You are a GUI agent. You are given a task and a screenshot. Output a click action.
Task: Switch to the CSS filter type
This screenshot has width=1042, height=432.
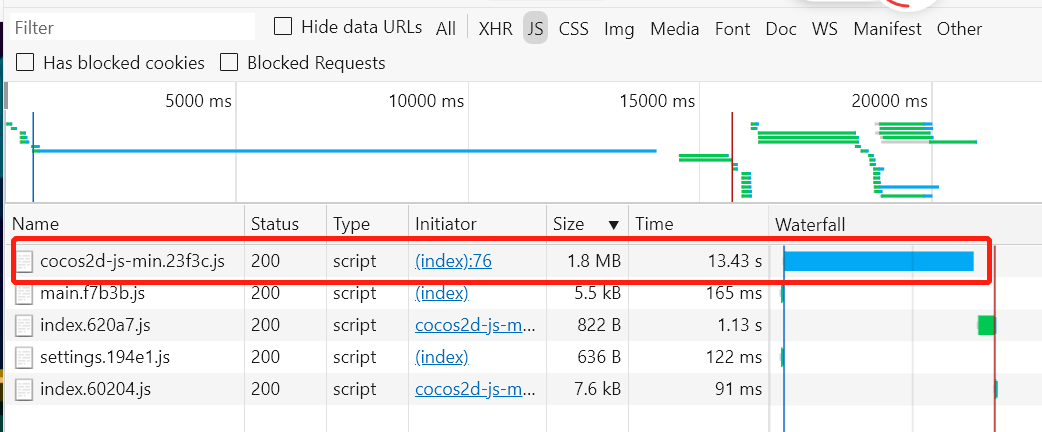click(x=573, y=29)
